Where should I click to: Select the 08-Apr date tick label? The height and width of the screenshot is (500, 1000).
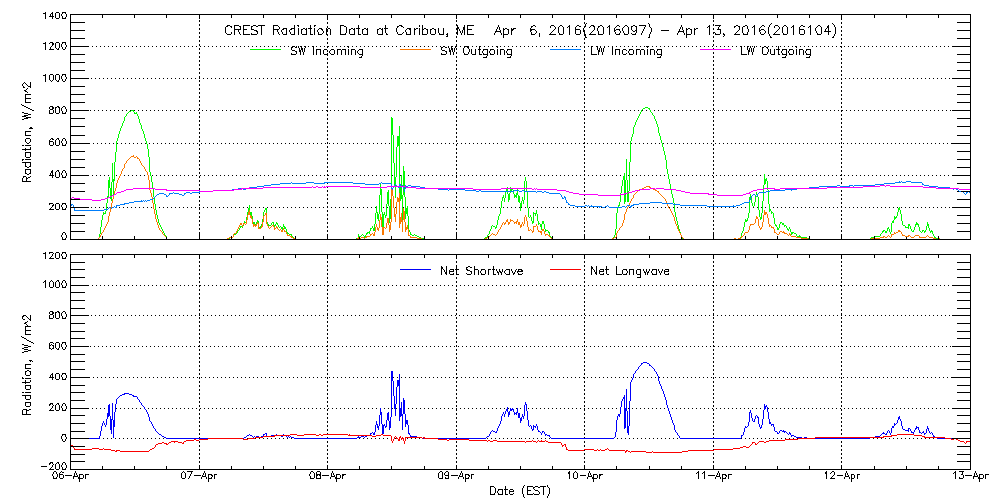(328, 476)
